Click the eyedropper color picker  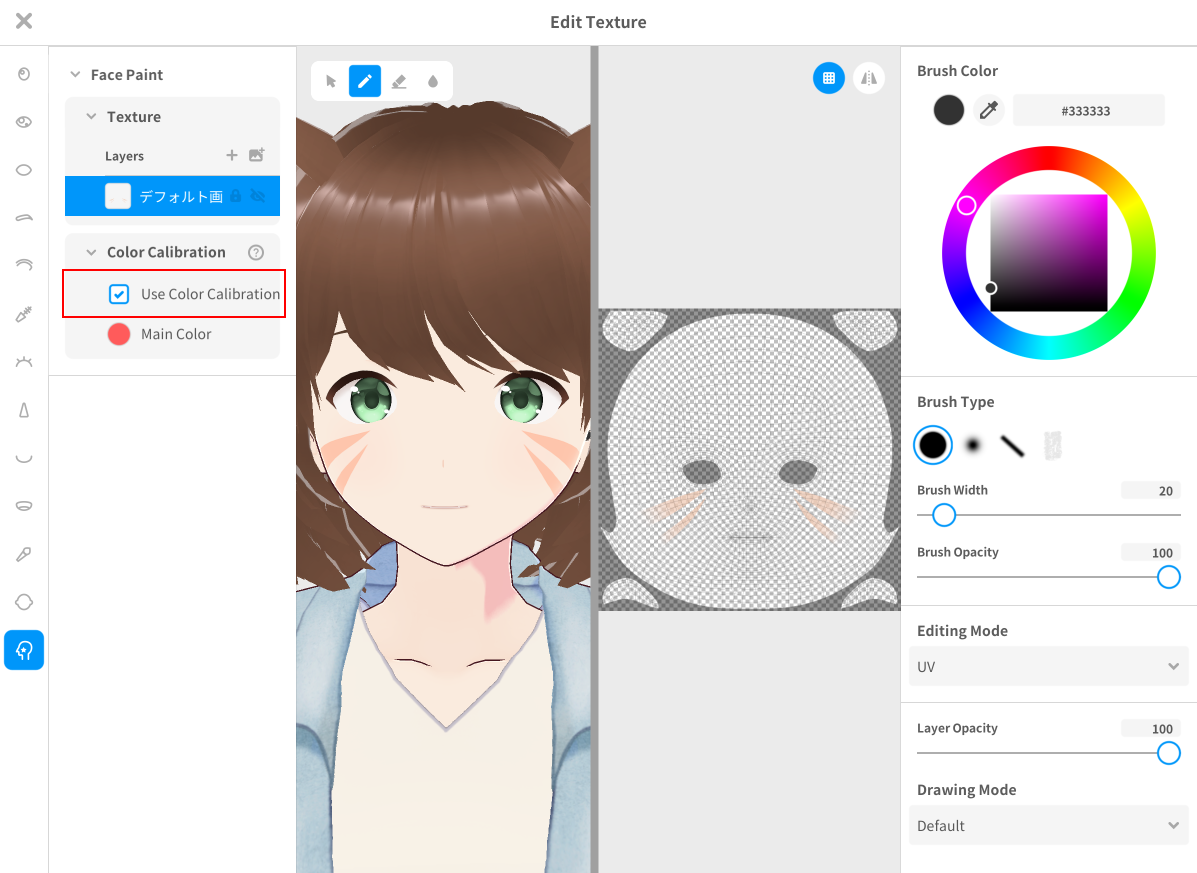coord(989,110)
